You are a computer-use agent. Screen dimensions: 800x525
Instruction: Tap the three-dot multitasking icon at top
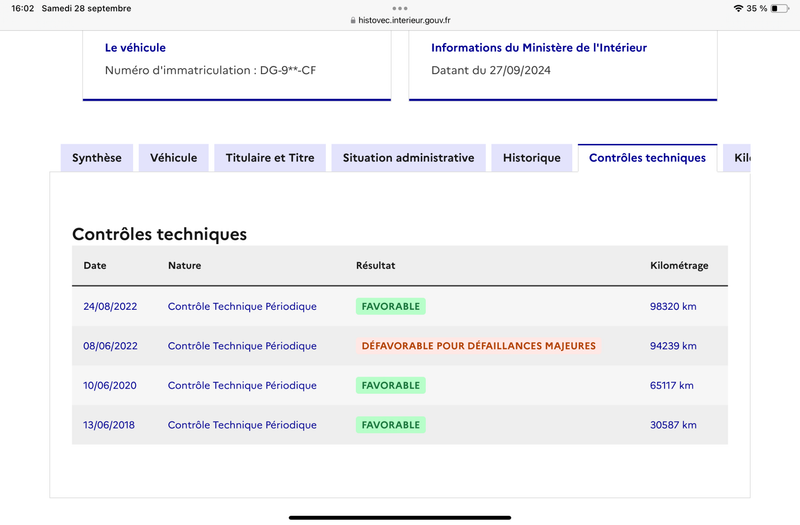399,8
